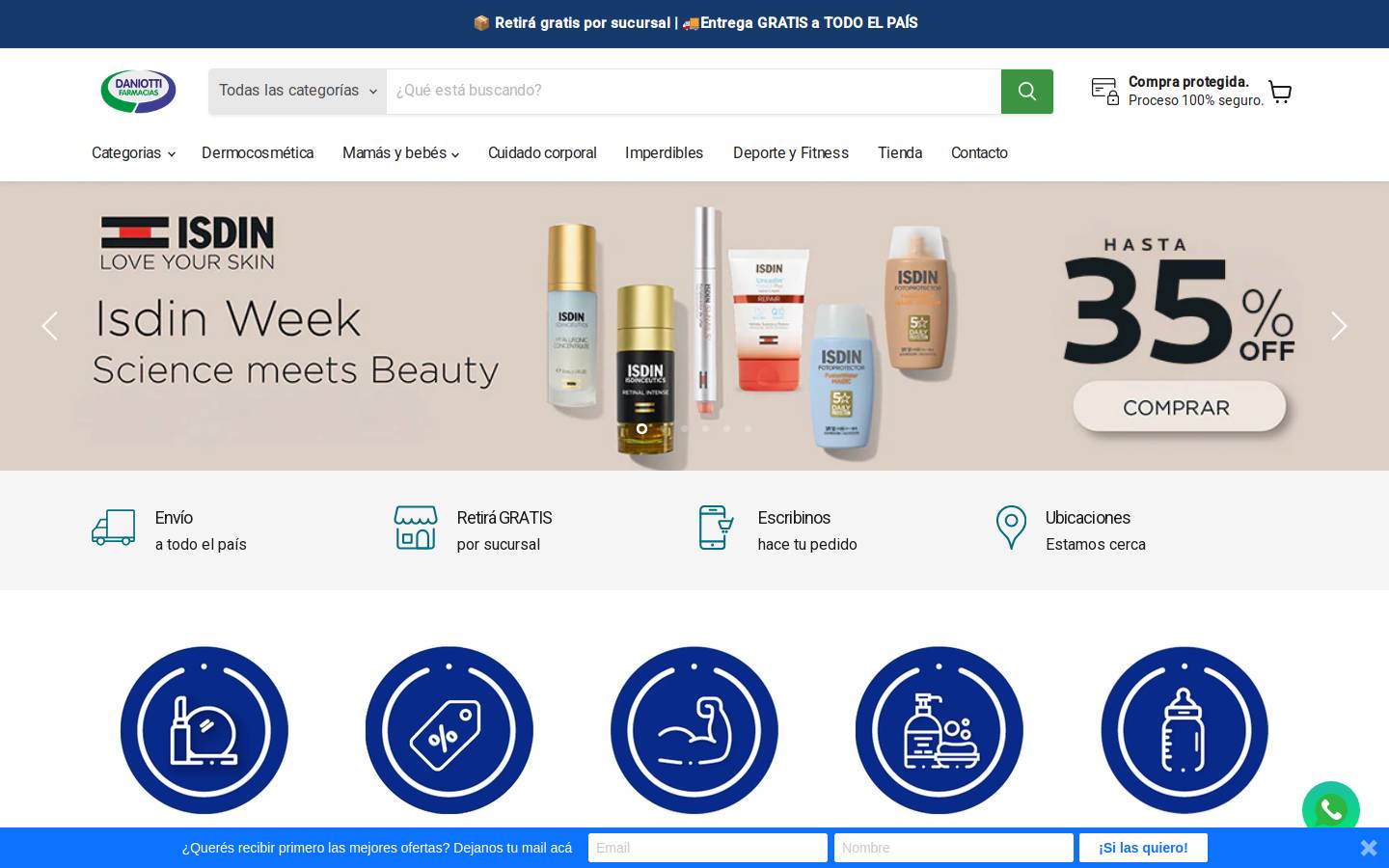Expand the Mamás y bebés menu
The width and height of the screenshot is (1389, 868).
point(400,152)
